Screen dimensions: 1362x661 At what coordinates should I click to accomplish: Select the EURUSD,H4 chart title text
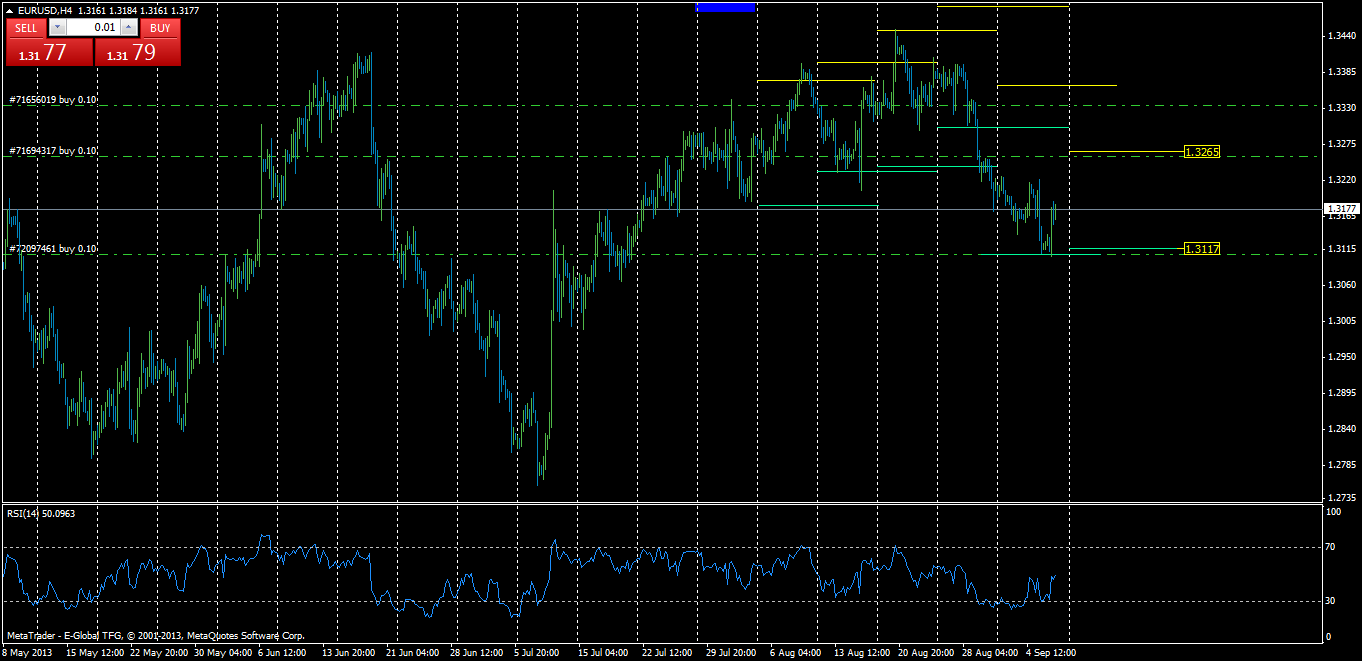44,11
